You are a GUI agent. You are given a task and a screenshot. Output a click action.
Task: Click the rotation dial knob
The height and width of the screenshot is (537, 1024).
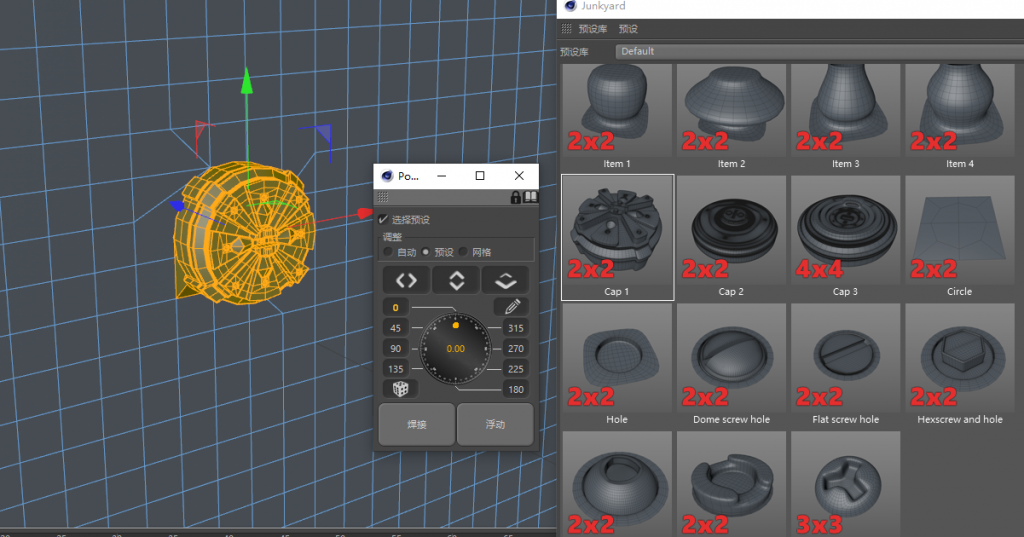tap(455, 348)
